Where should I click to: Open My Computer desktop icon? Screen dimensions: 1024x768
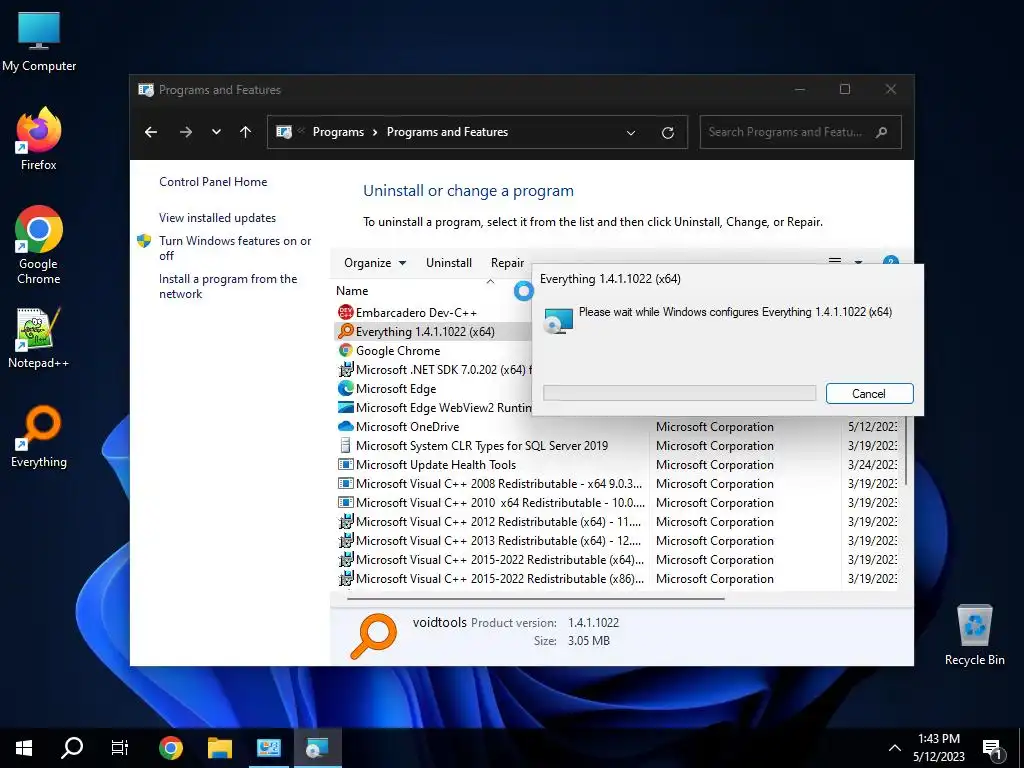(x=39, y=41)
